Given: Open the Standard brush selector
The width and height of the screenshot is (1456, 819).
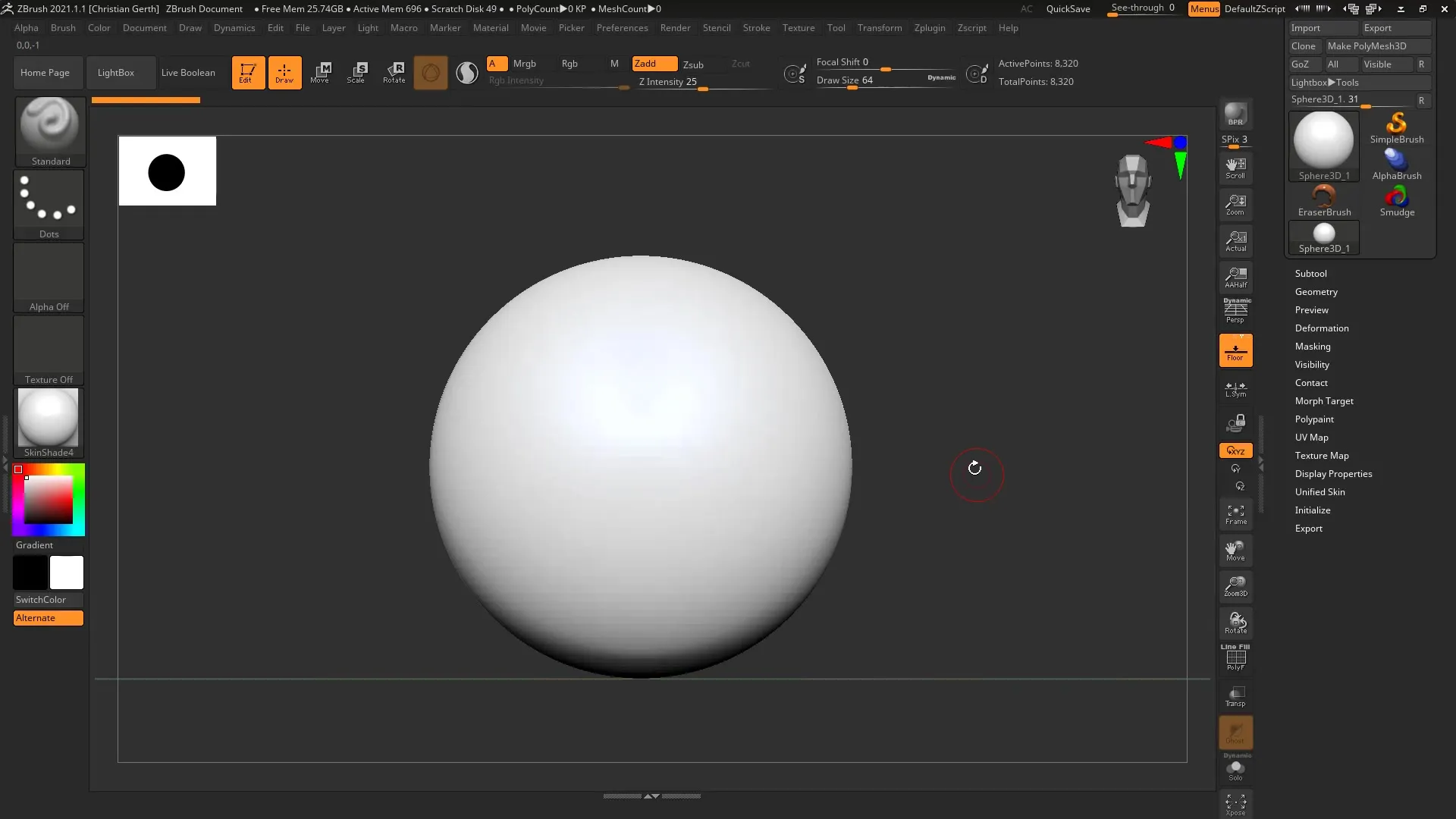Looking at the screenshot, I should [50, 131].
